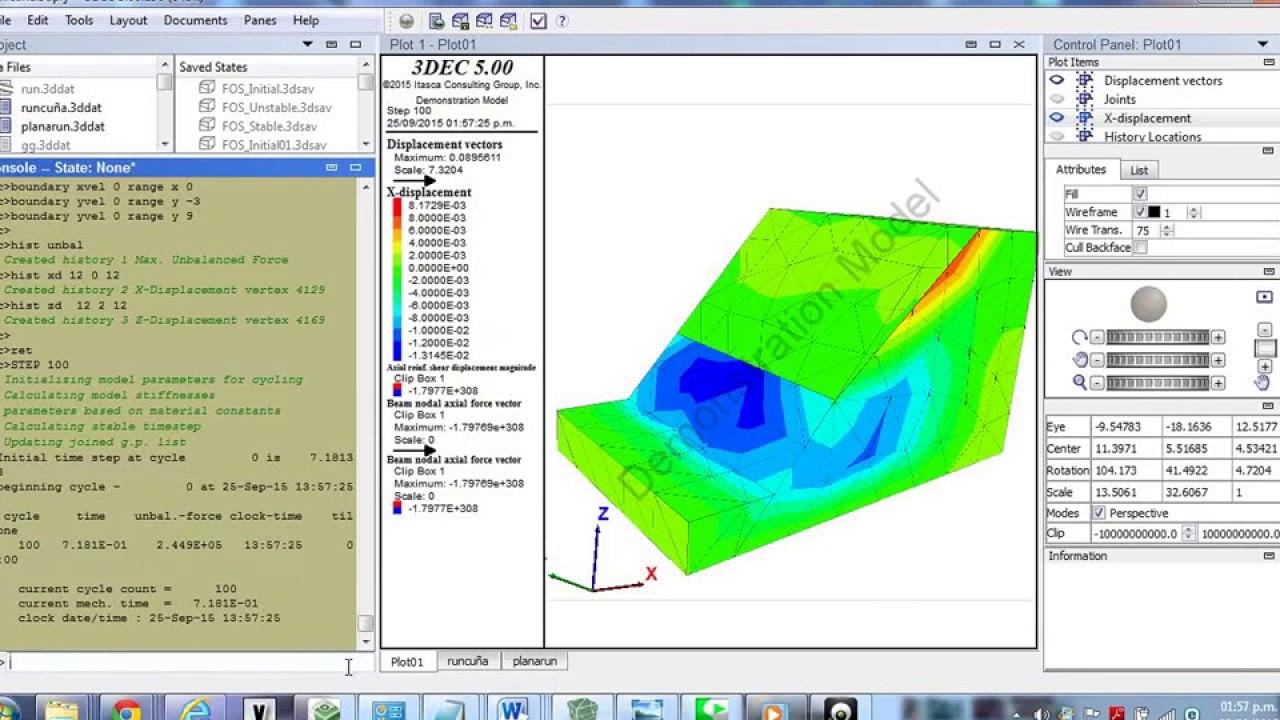This screenshot has width=1280, height=720.
Task: Increase the Wire Trans. value with the stepper
Action: [x=1167, y=227]
